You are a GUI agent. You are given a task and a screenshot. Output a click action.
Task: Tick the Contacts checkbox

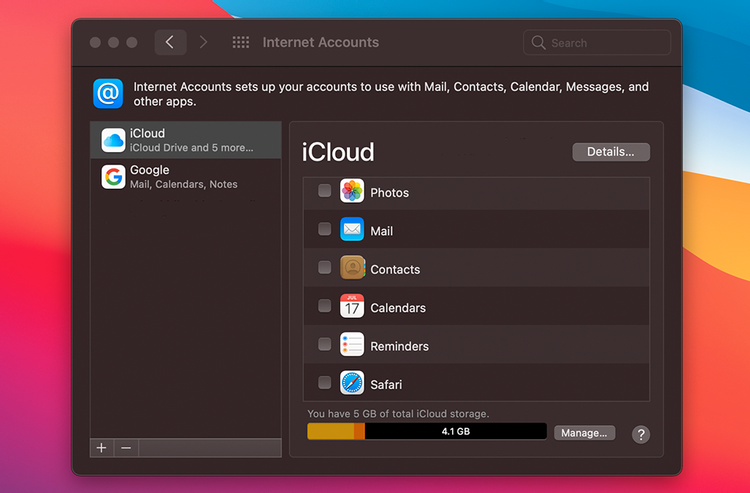(x=324, y=268)
